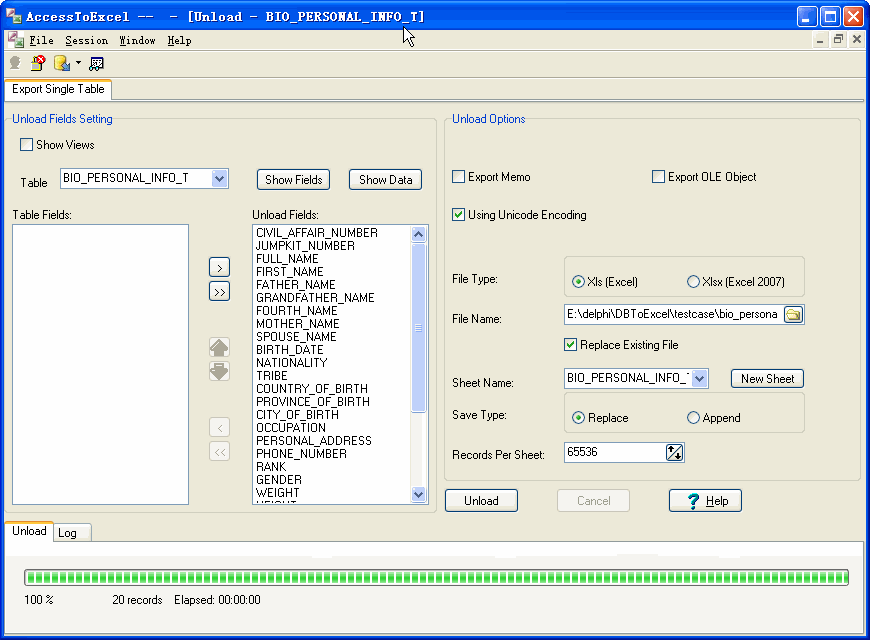Select JUMPKIT_NUMBER in Unload Fields
Screen dimensions: 870x640
pyautogui.click(x=305, y=246)
